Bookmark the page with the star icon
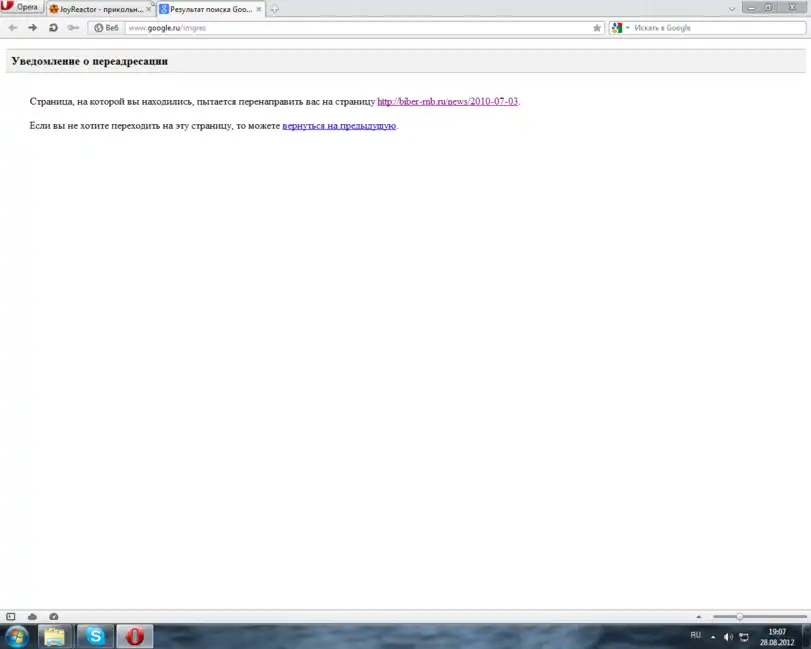The image size is (811, 649). (597, 28)
